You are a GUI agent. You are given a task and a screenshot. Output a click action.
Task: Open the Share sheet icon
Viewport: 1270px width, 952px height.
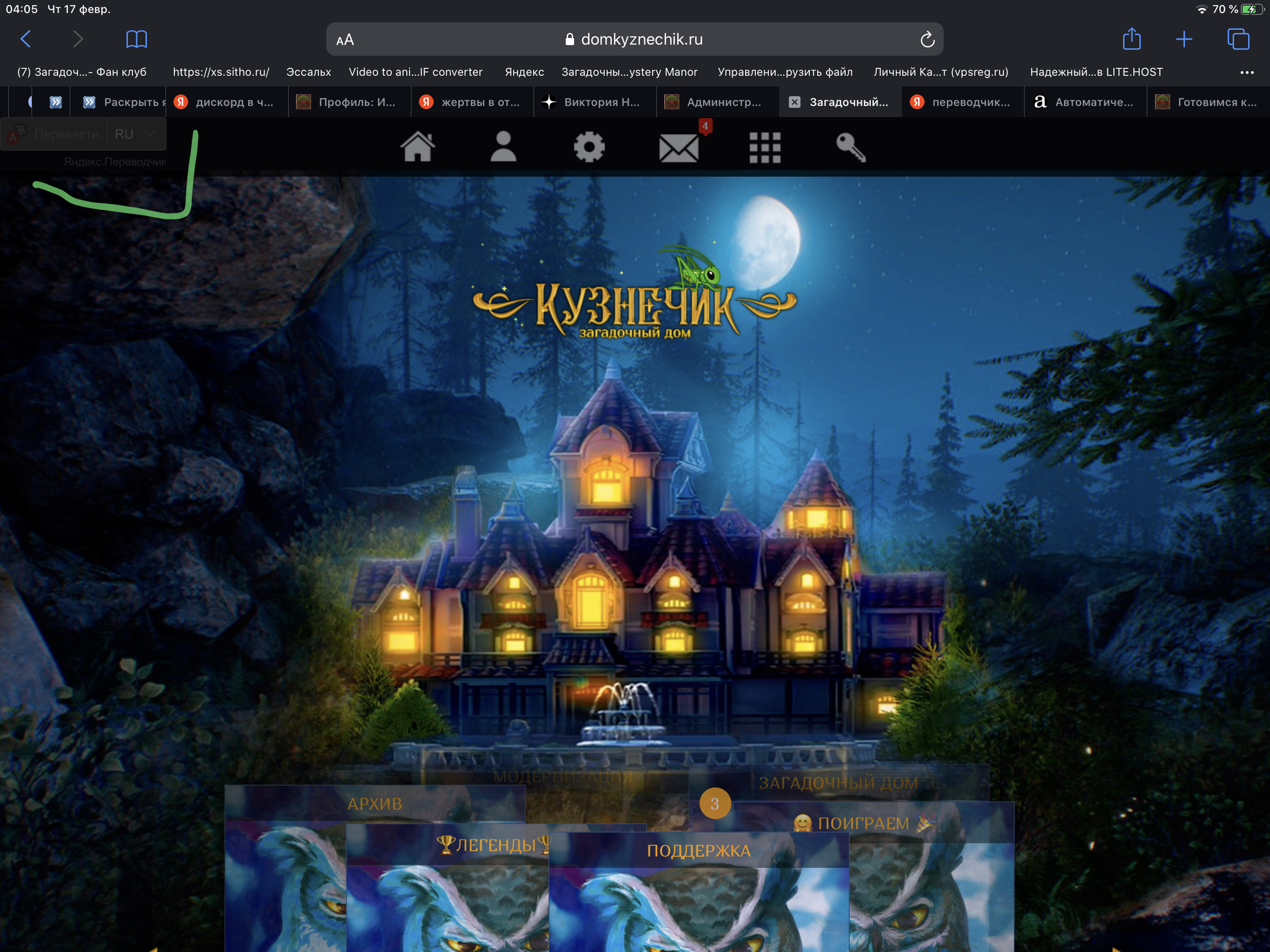(x=1131, y=39)
